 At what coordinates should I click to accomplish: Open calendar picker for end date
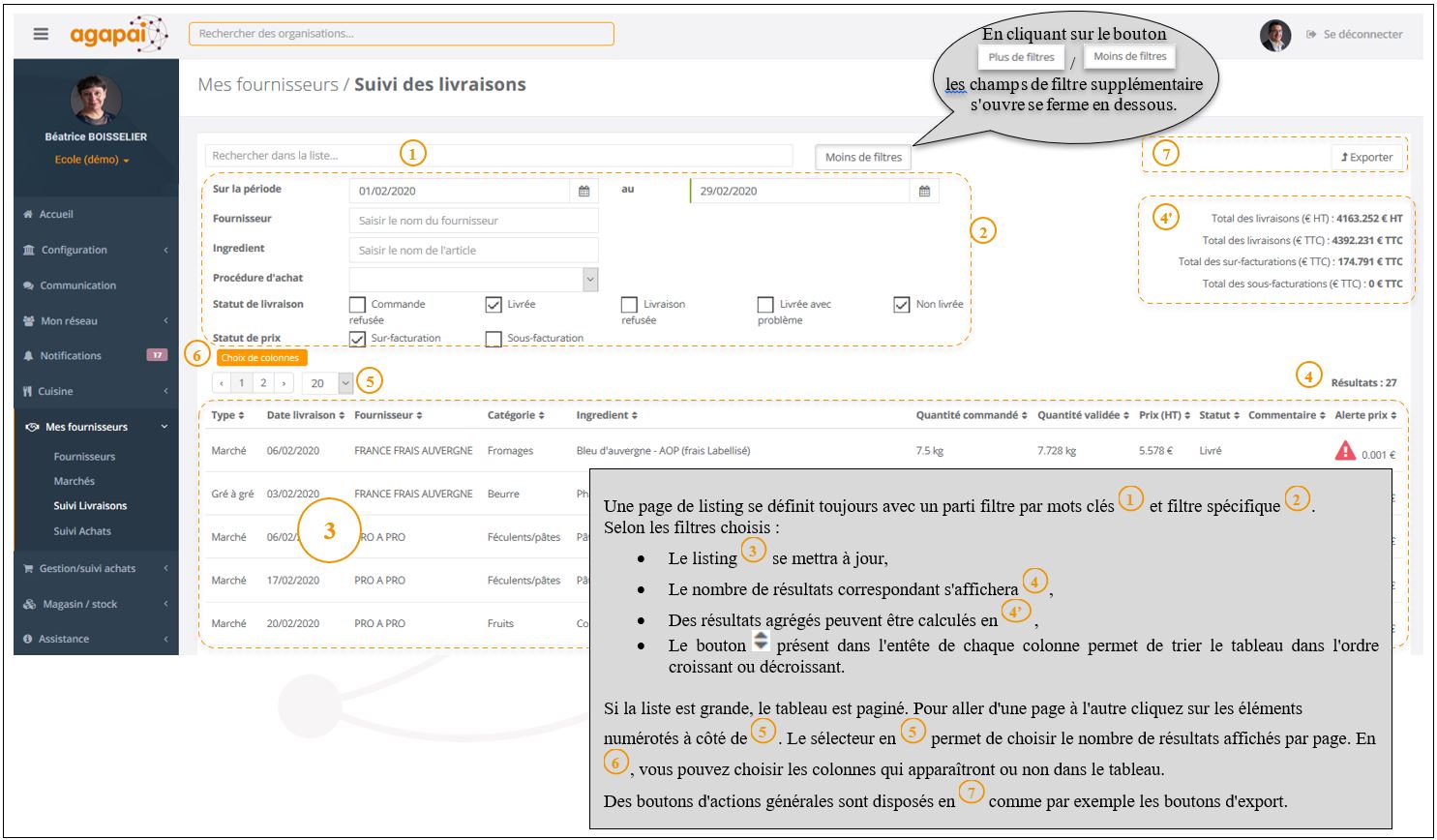tap(924, 192)
